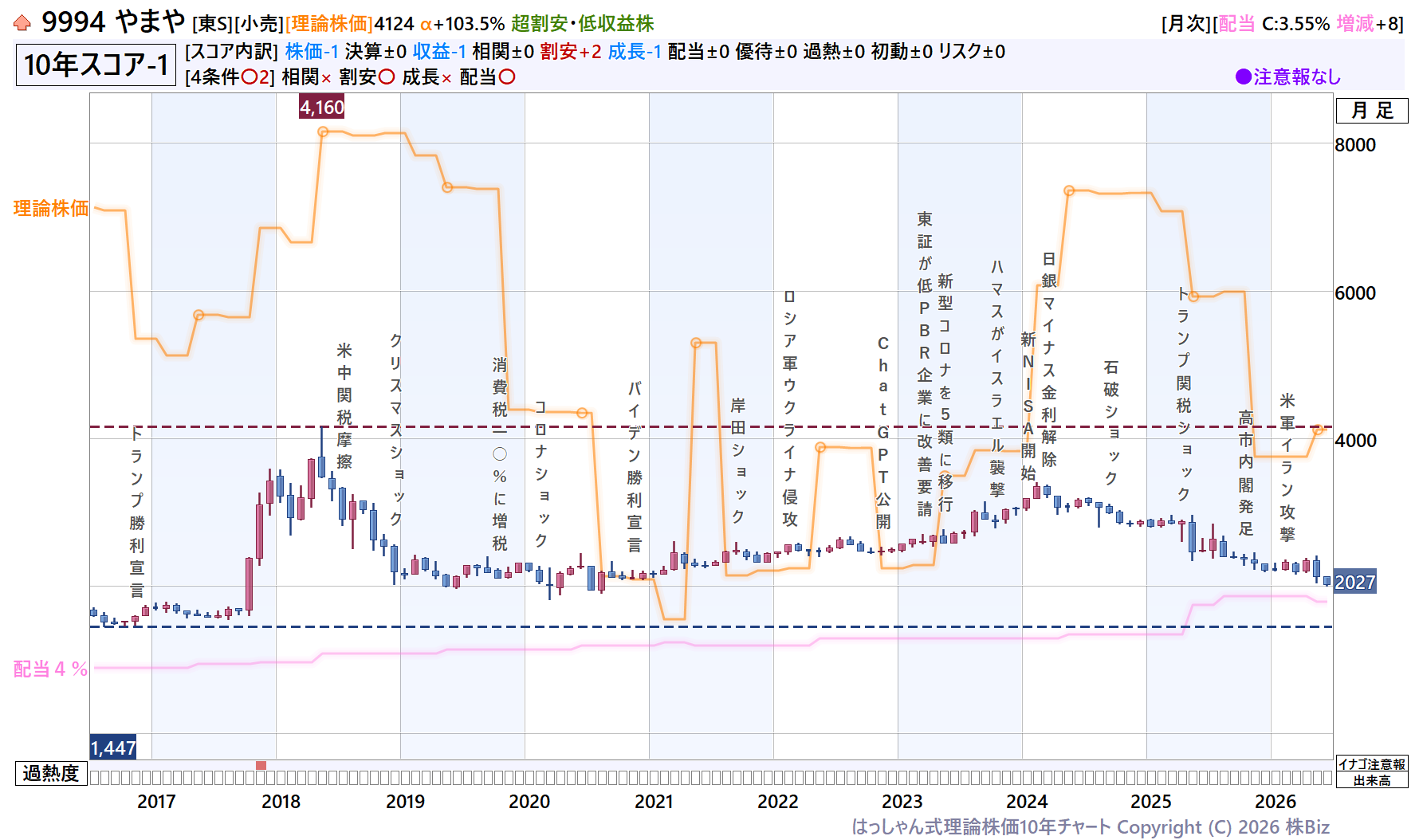Click the pink 配当４％ line label
The image size is (1419, 840).
coord(51,669)
